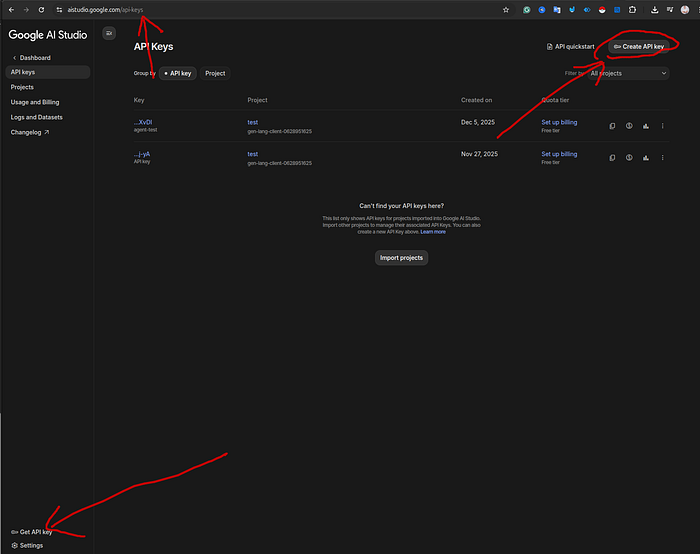The height and width of the screenshot is (554, 700).
Task: Collapse the sidebar with the panel icon
Action: click(x=109, y=33)
